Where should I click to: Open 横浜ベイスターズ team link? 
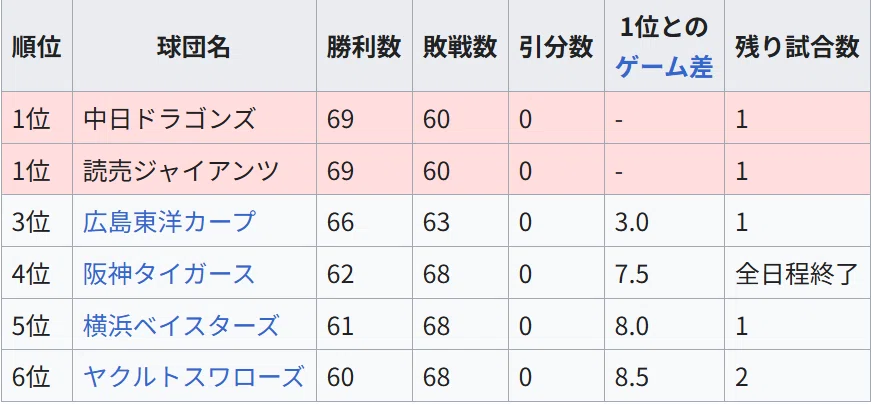click(181, 326)
